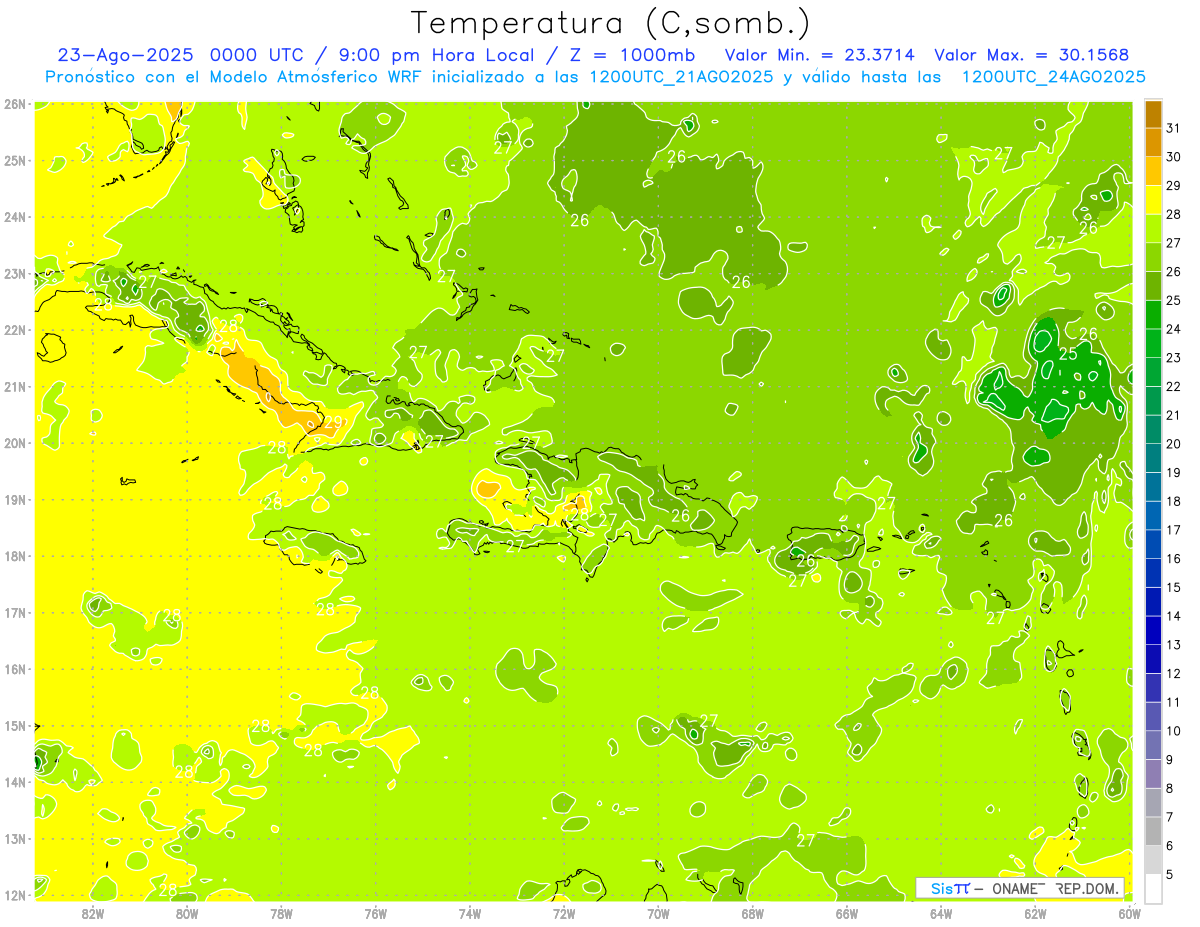This screenshot has width=1200, height=927.
Task: Select "Valor Min. = 23.3714" text
Action: point(819,55)
